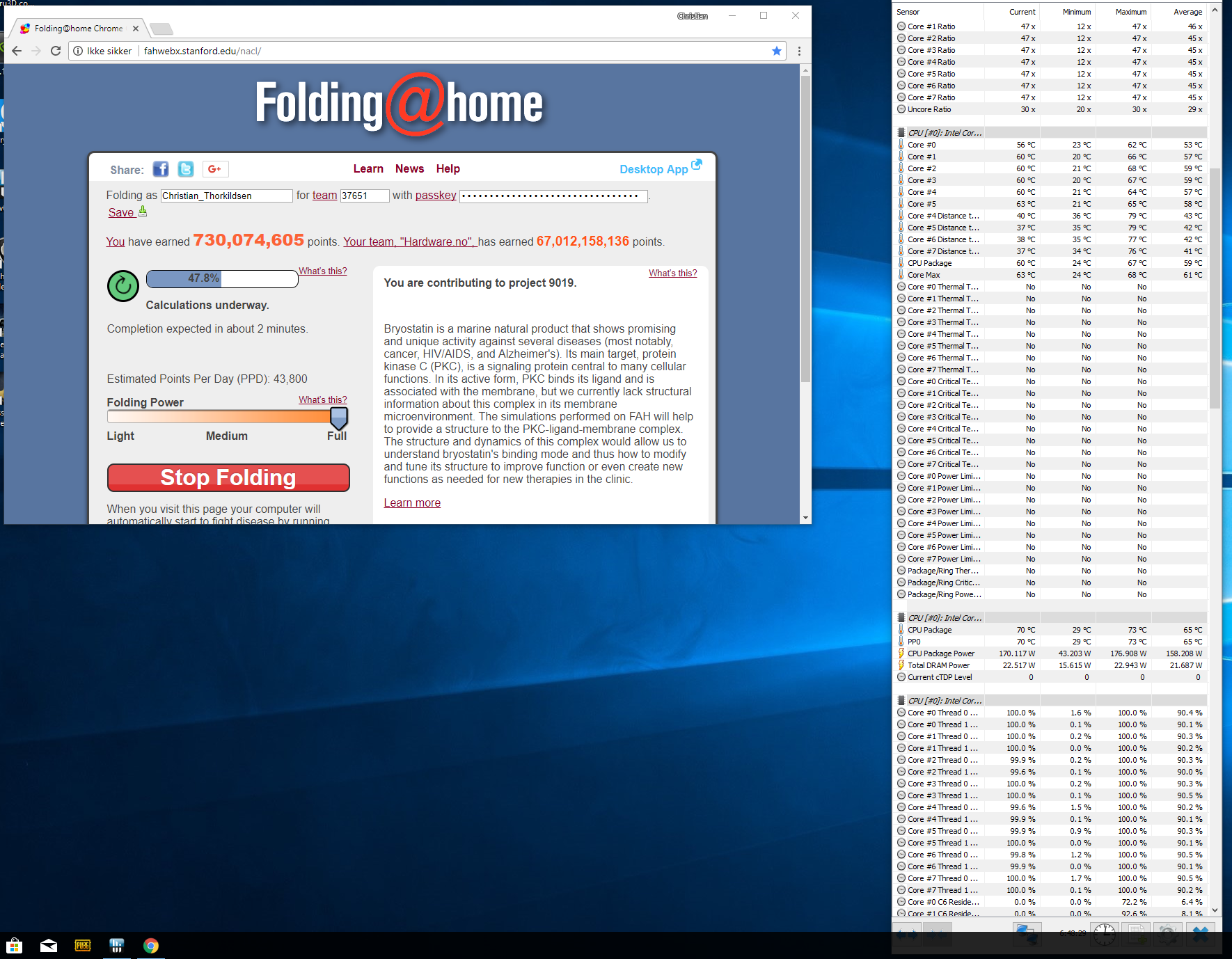This screenshot has width=1232, height=959.
Task: Stop Folding with the red button
Action: [228, 477]
